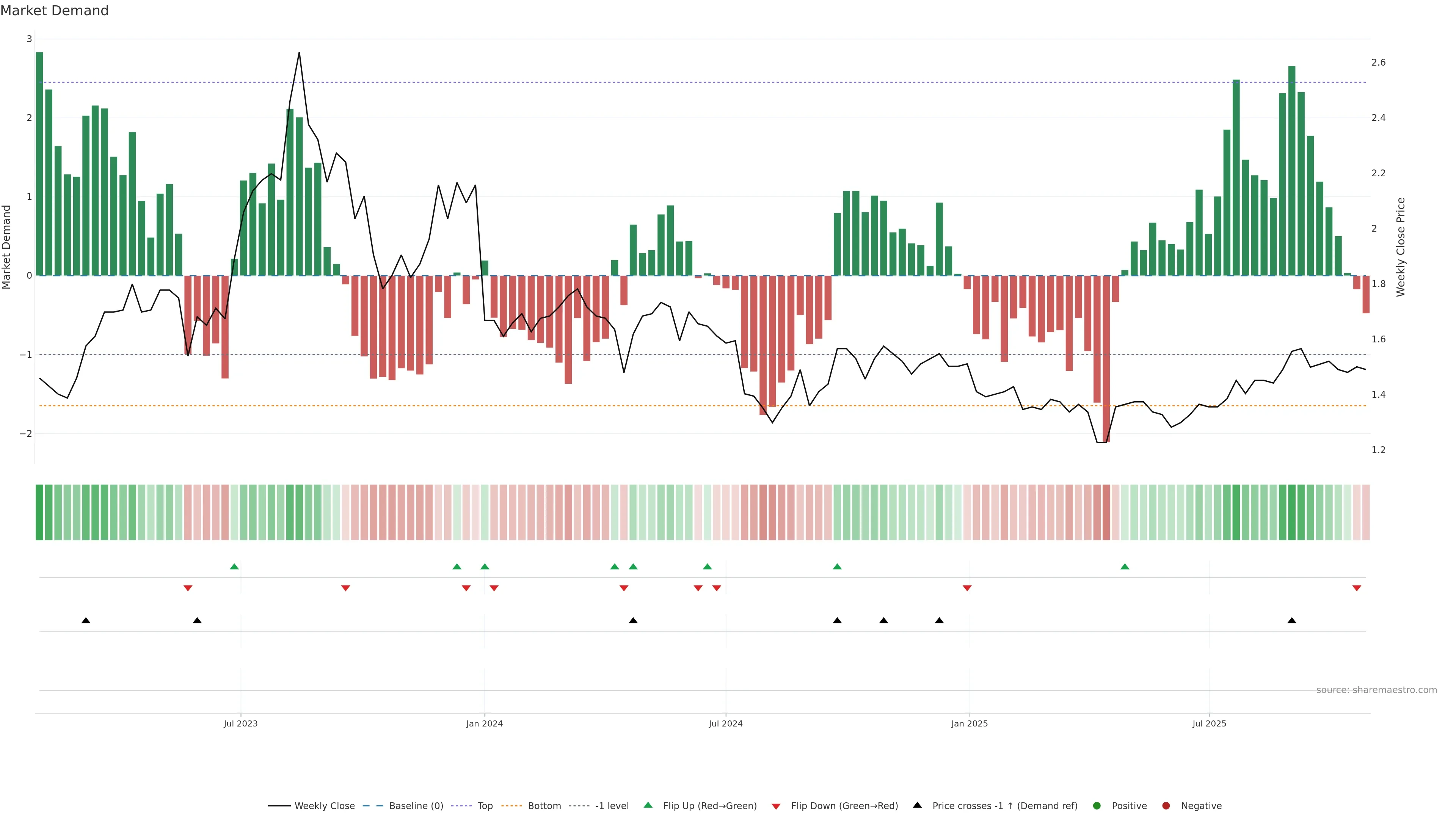Toggle the Top dotted line legend entry

pyautogui.click(x=485, y=805)
